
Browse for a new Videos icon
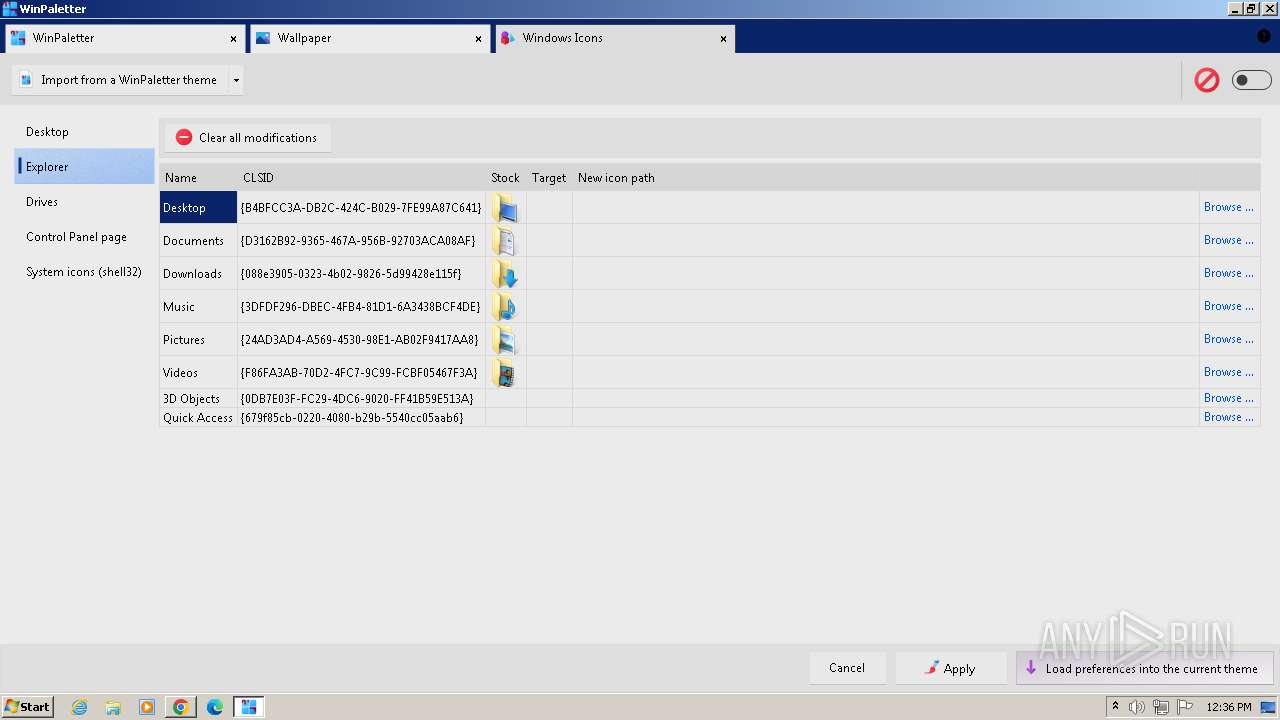[x=1229, y=372]
